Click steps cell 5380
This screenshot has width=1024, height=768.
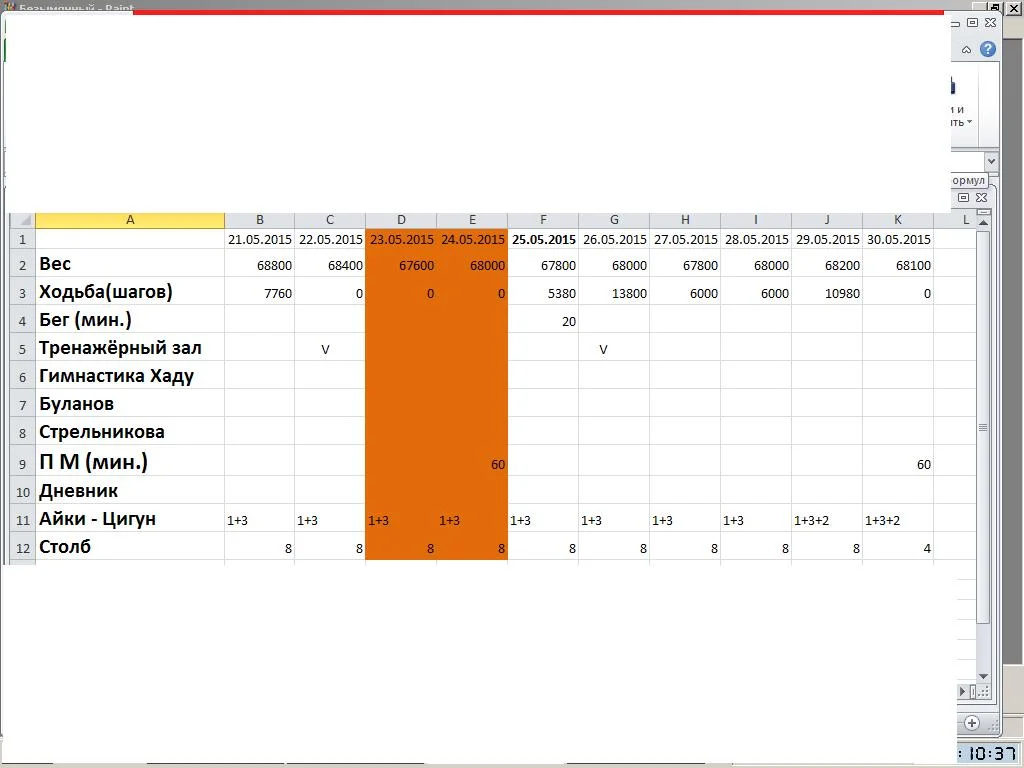(543, 293)
